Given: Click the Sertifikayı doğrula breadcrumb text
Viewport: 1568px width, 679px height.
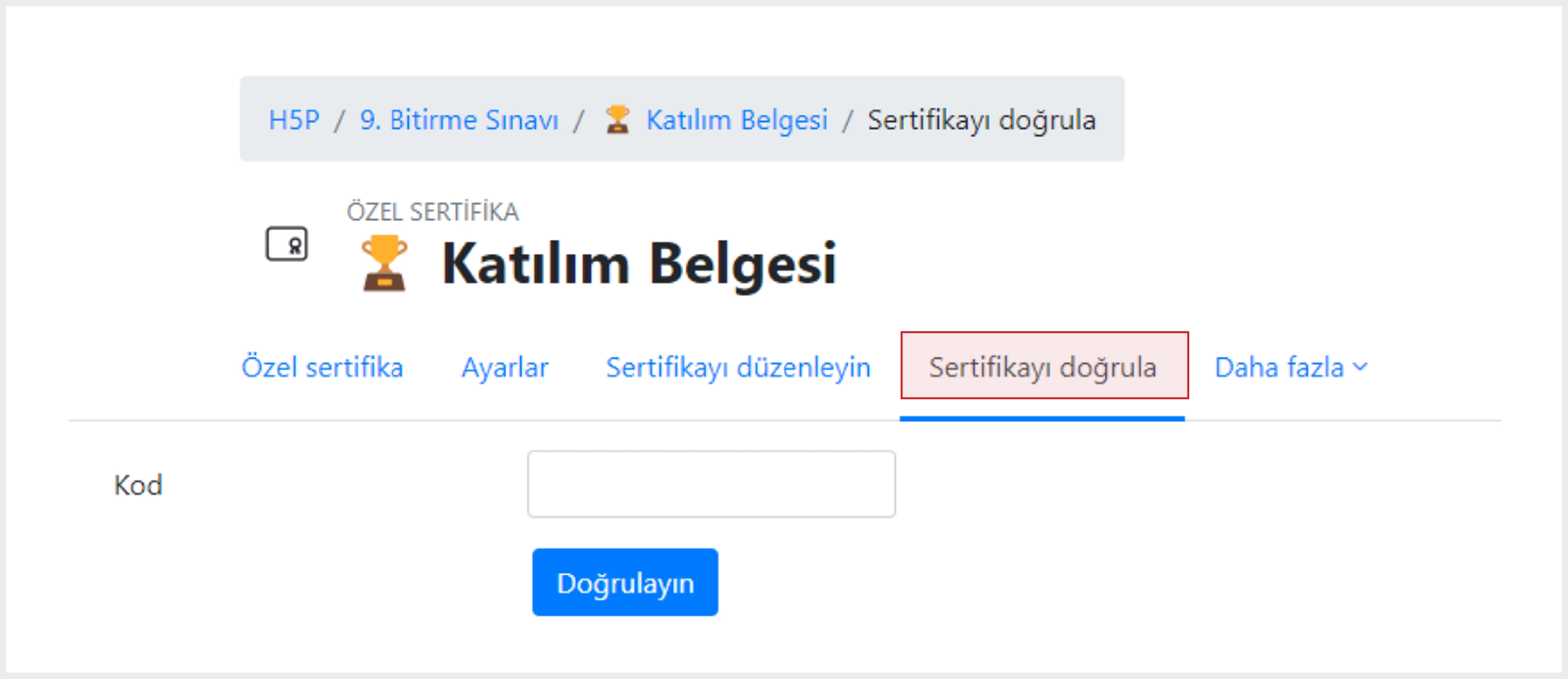Looking at the screenshot, I should point(982,120).
